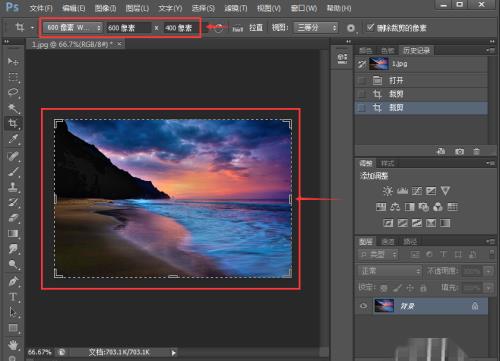Switch to the 通道 tab

pyautogui.click(x=388, y=241)
